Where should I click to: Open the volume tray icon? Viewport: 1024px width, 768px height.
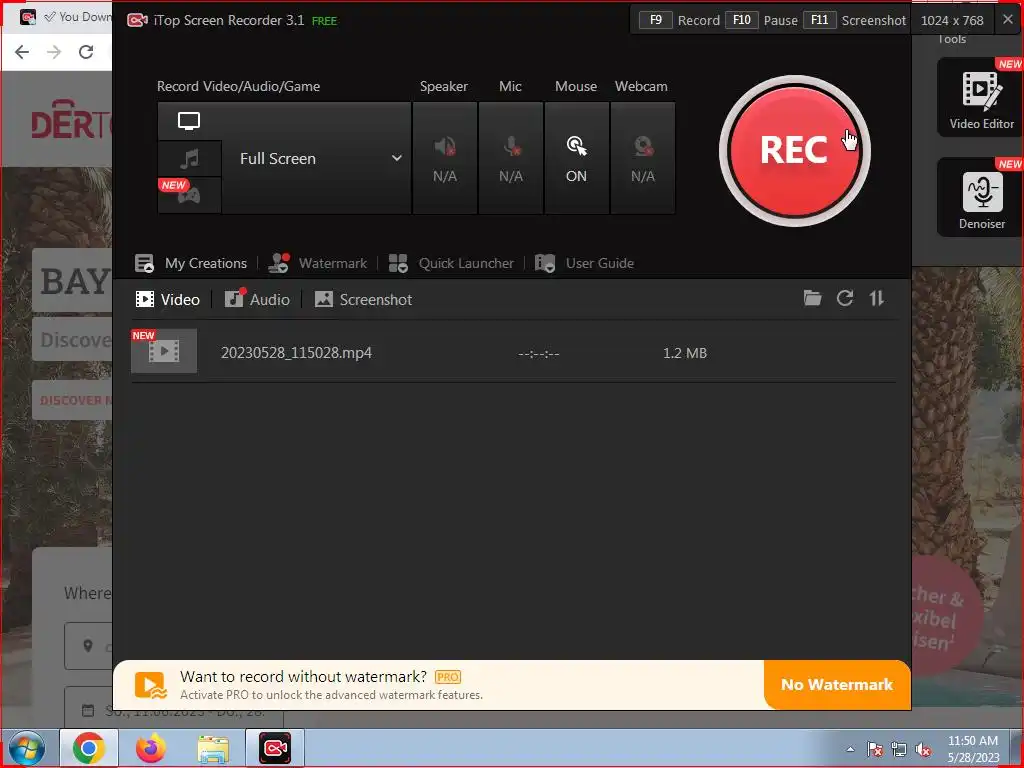click(923, 749)
